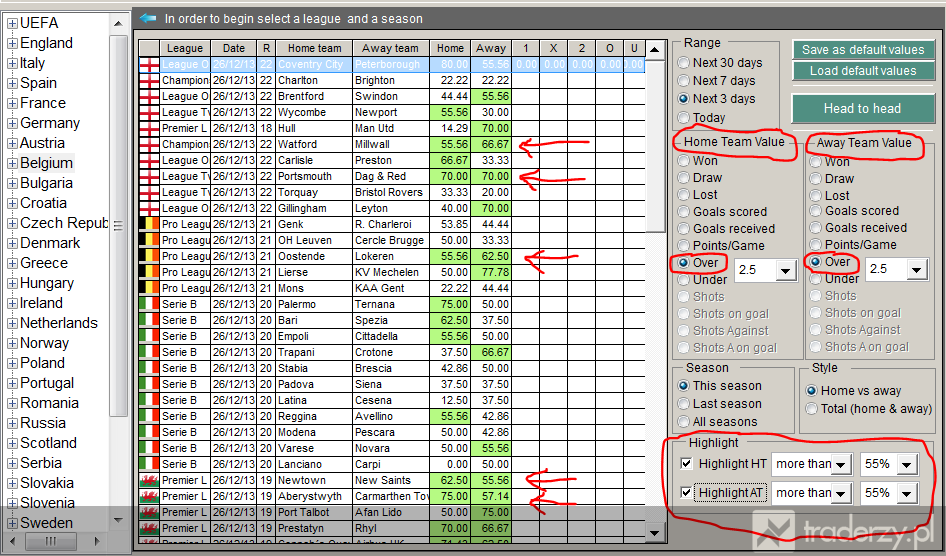Sort by the Date column header

[233, 48]
